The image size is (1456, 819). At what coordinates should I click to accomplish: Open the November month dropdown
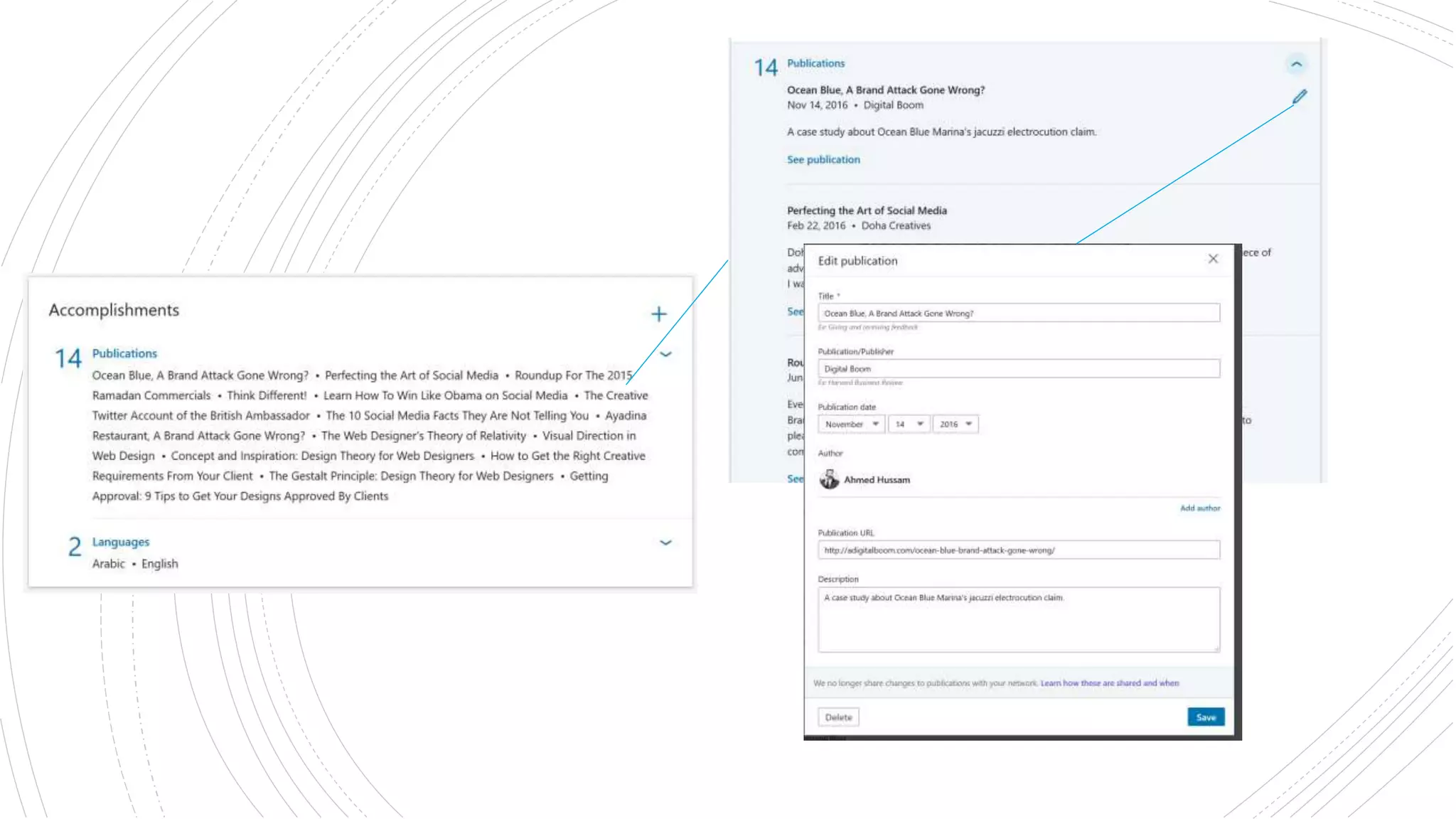pos(851,424)
